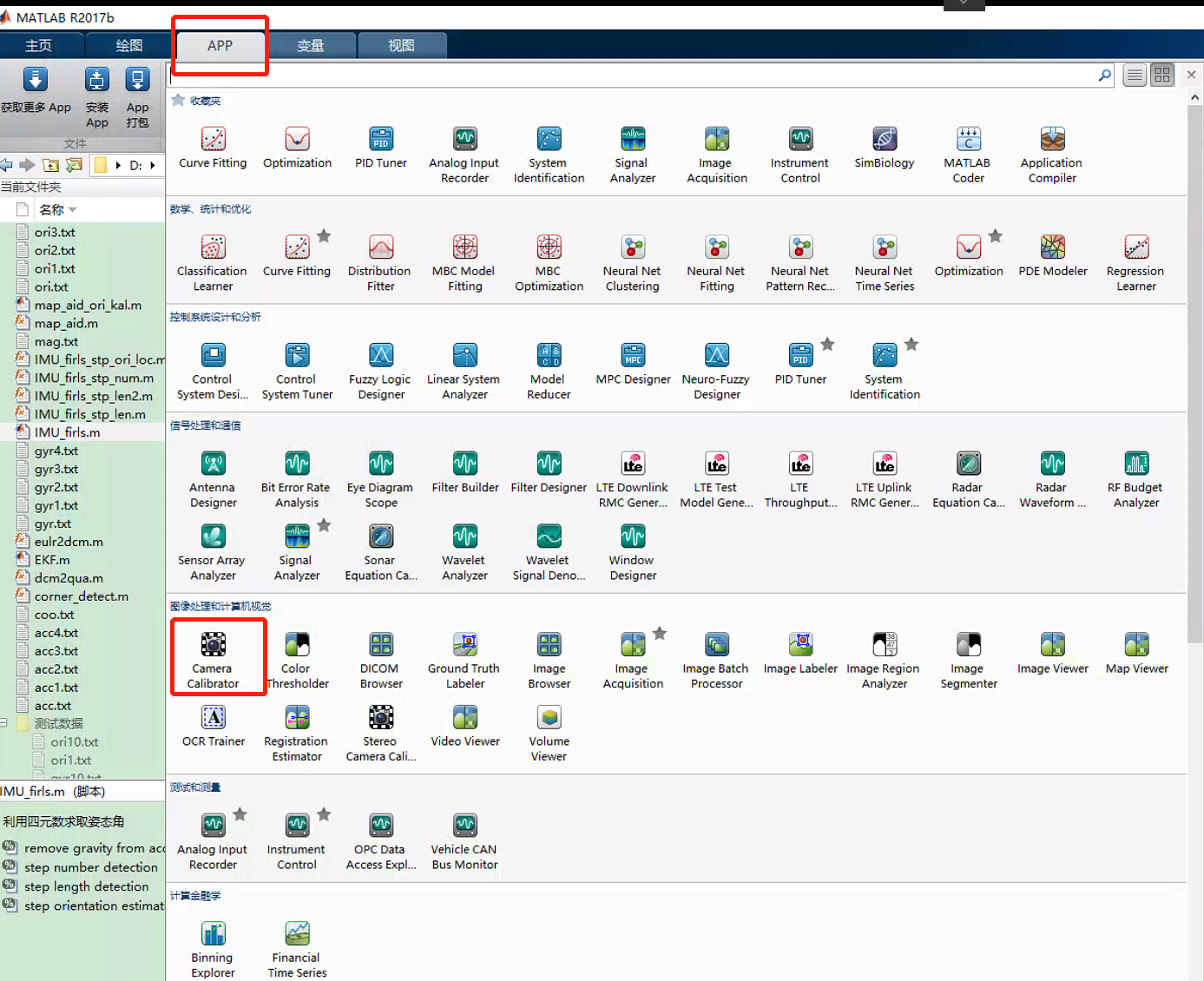The image size is (1204, 981).
Task: Launch Color Thresholder app
Action: point(297,659)
